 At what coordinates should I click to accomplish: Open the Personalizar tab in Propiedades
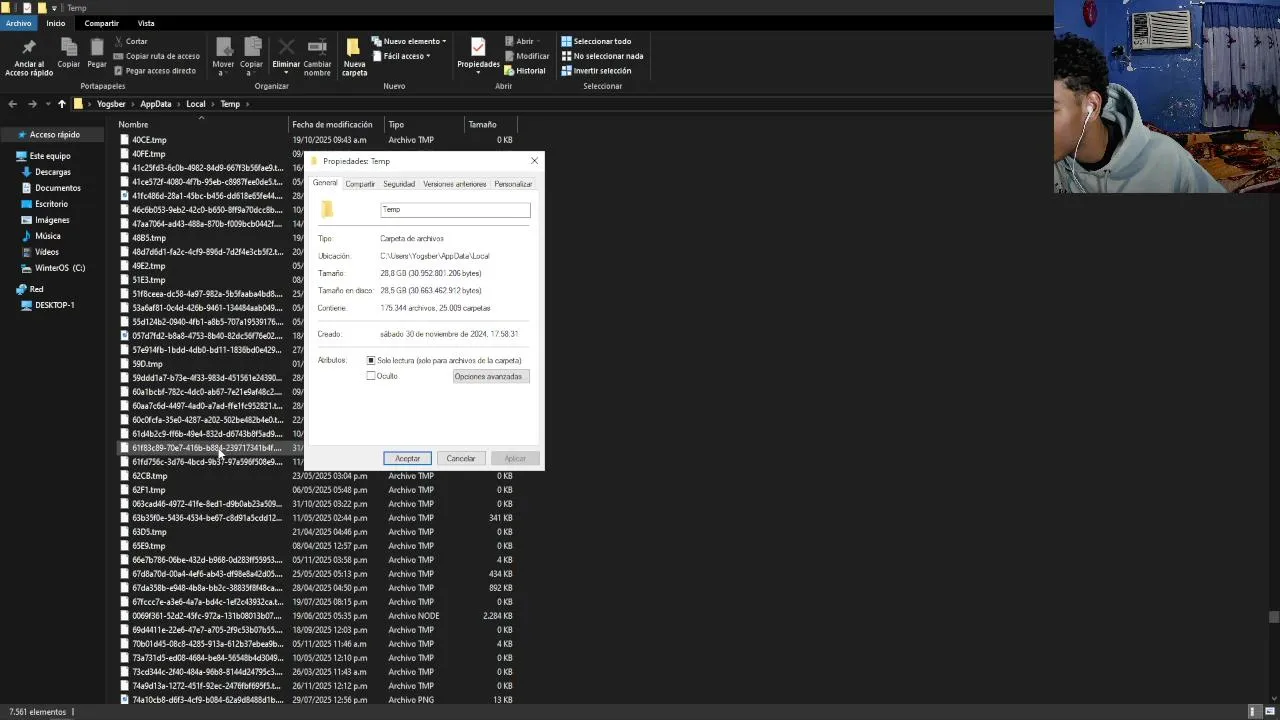tap(513, 184)
